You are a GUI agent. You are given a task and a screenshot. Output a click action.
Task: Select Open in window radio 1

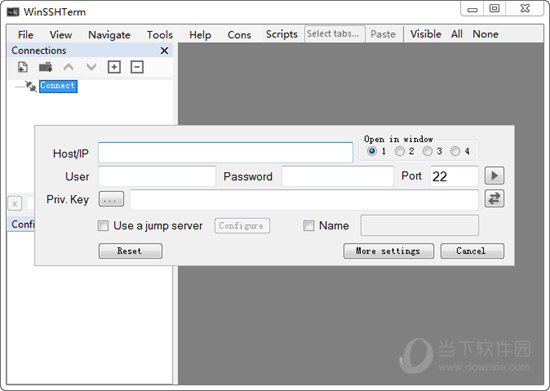tap(371, 151)
